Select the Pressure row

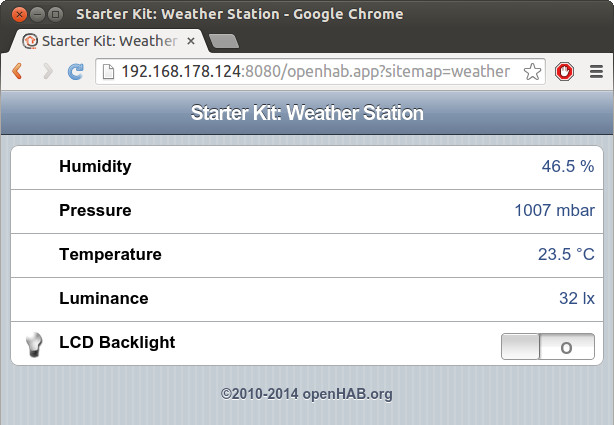point(307,212)
